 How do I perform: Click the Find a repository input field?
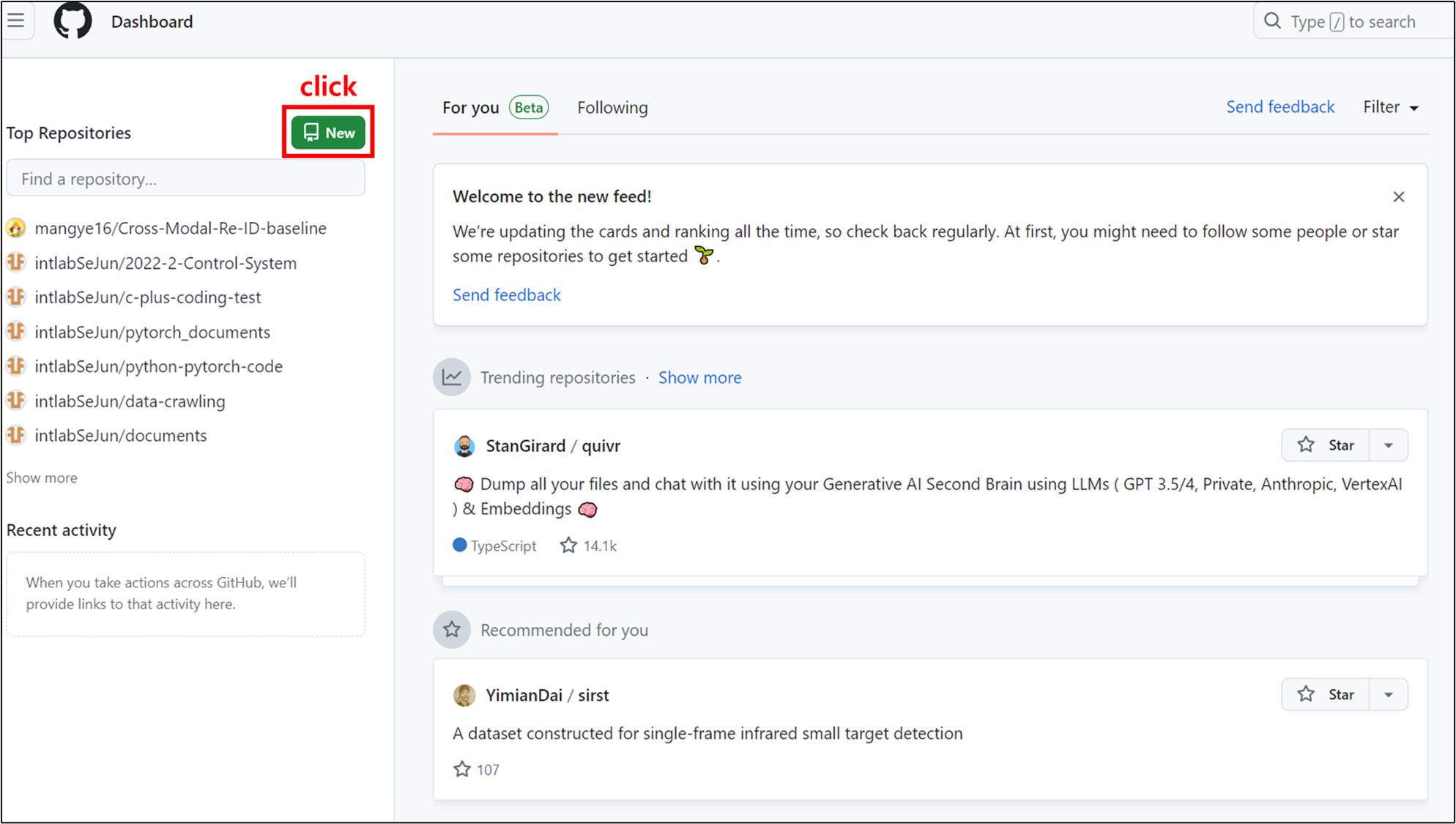coord(185,179)
